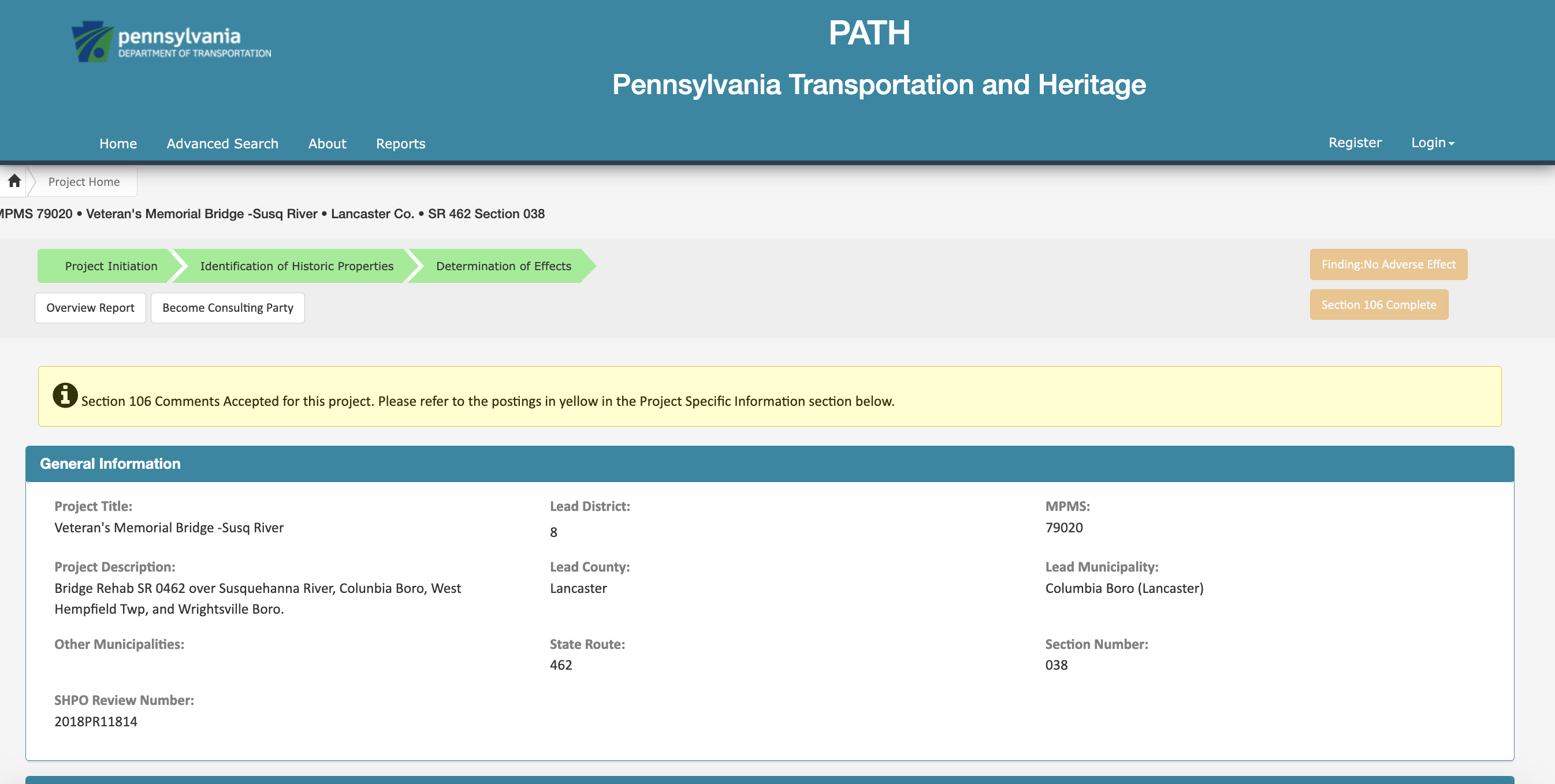The height and width of the screenshot is (784, 1555).
Task: Click project title Veteran's Memorial Bridge -Susq River
Action: point(169,528)
